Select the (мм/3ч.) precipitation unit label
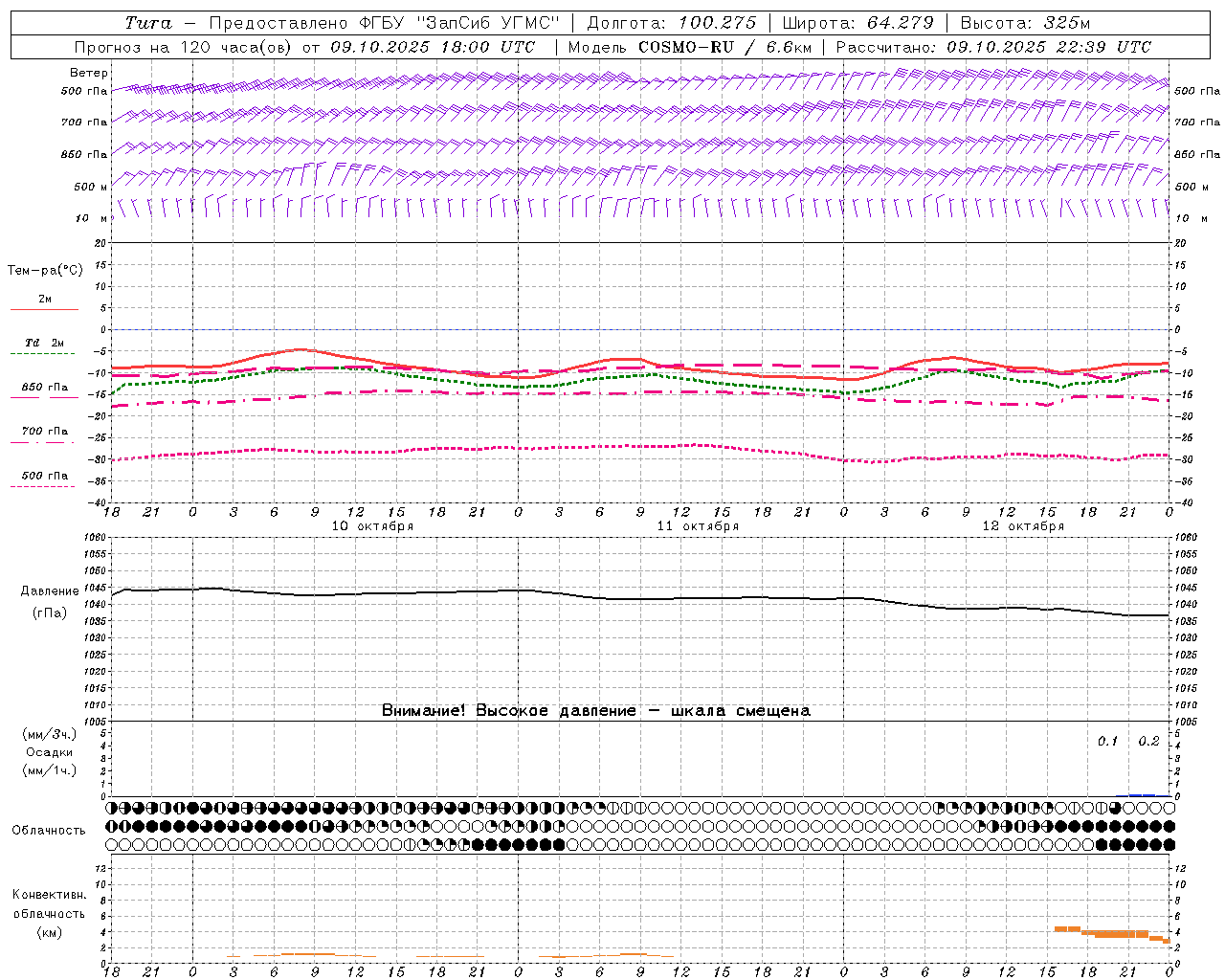 pyautogui.click(x=49, y=734)
